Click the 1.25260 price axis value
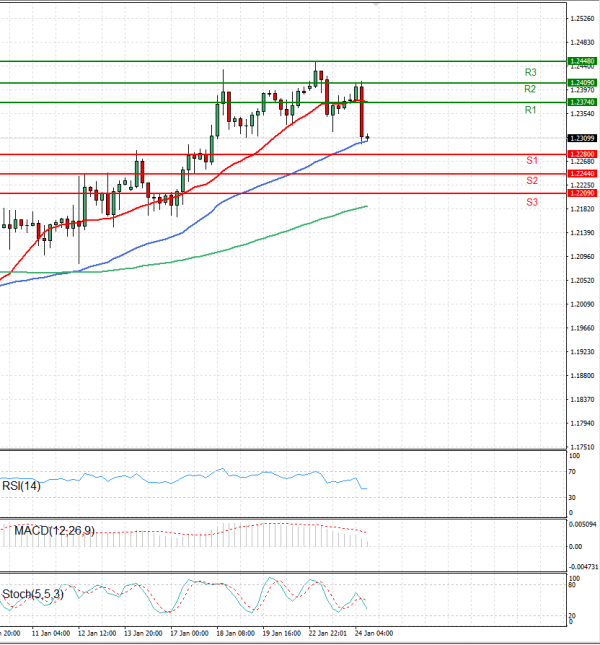The image size is (600, 645). click(x=583, y=19)
